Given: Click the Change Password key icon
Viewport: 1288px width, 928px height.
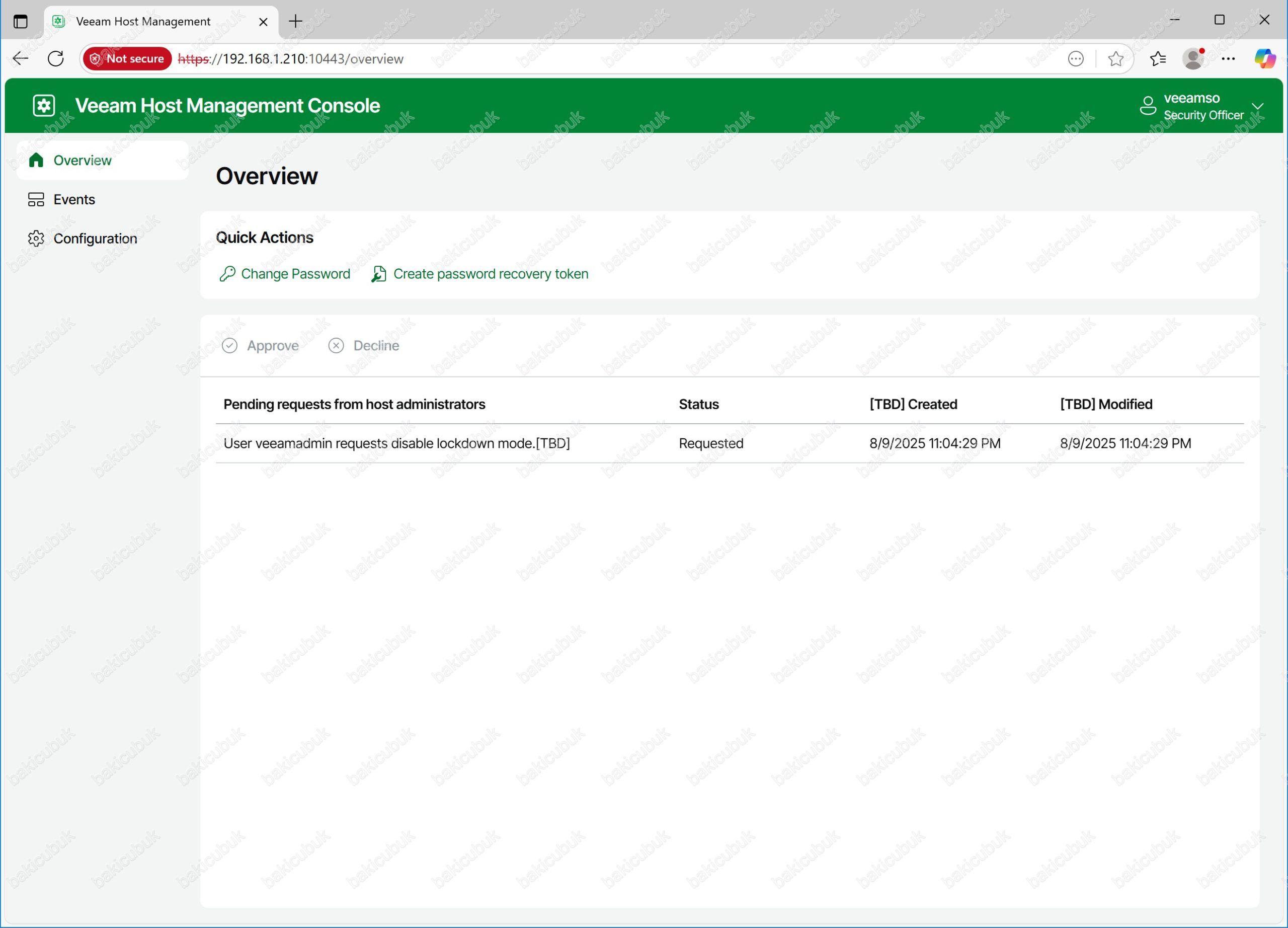Looking at the screenshot, I should point(227,274).
